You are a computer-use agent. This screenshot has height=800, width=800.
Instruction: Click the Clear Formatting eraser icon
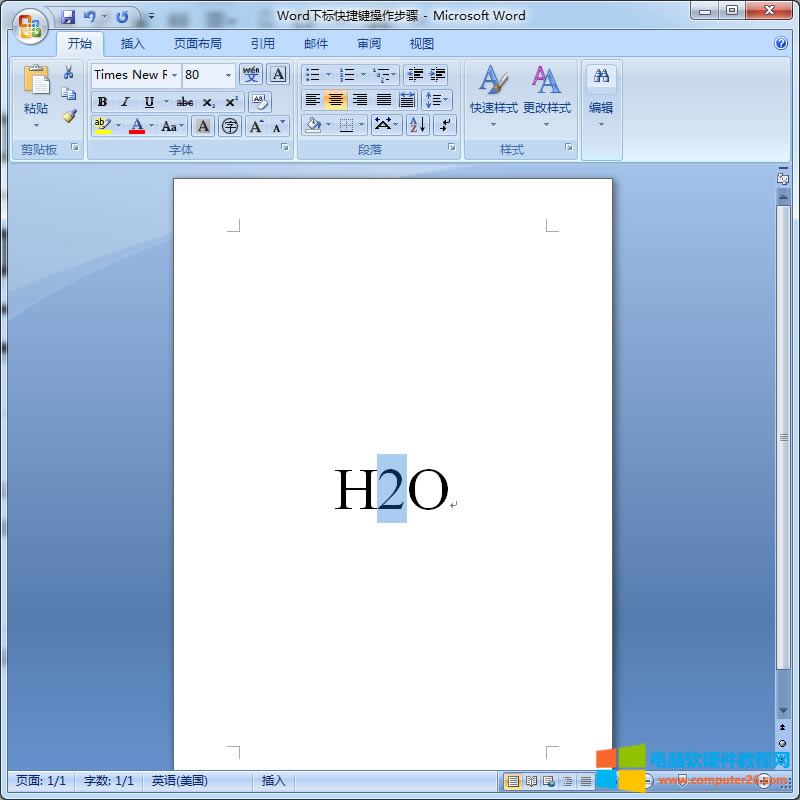(259, 102)
